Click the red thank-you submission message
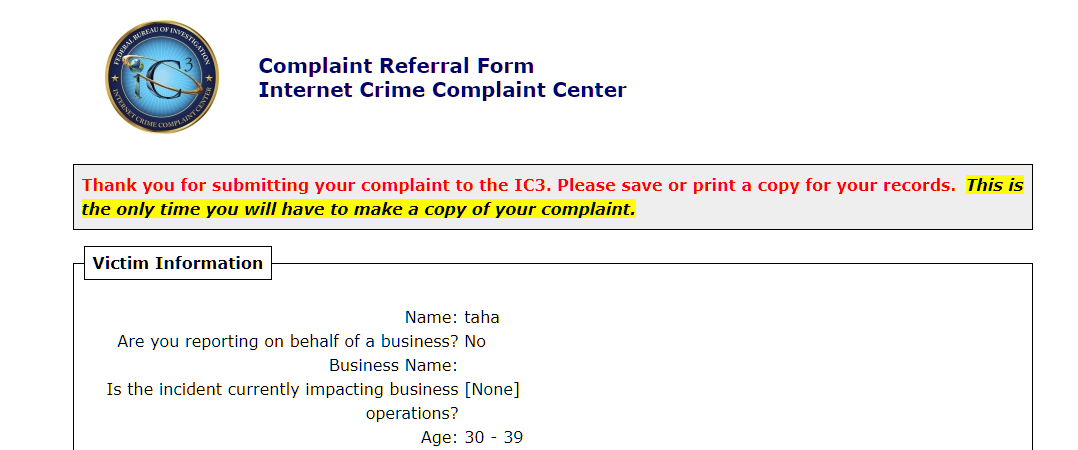This screenshot has height=450, width=1078. tap(518, 185)
